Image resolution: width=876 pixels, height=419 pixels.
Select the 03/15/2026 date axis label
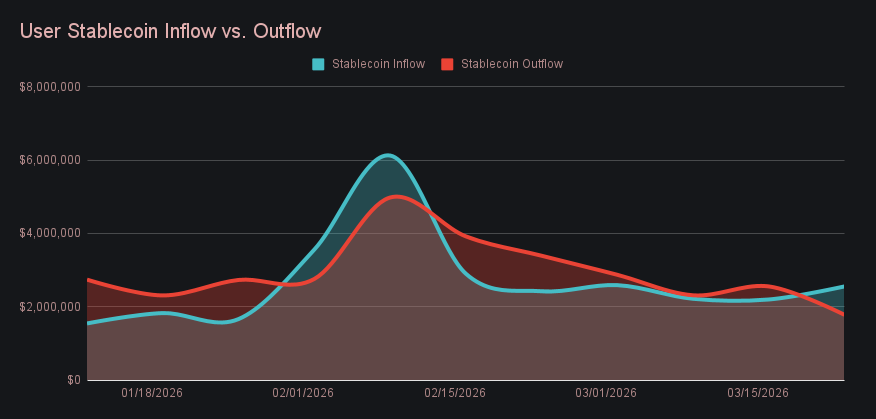coord(758,393)
